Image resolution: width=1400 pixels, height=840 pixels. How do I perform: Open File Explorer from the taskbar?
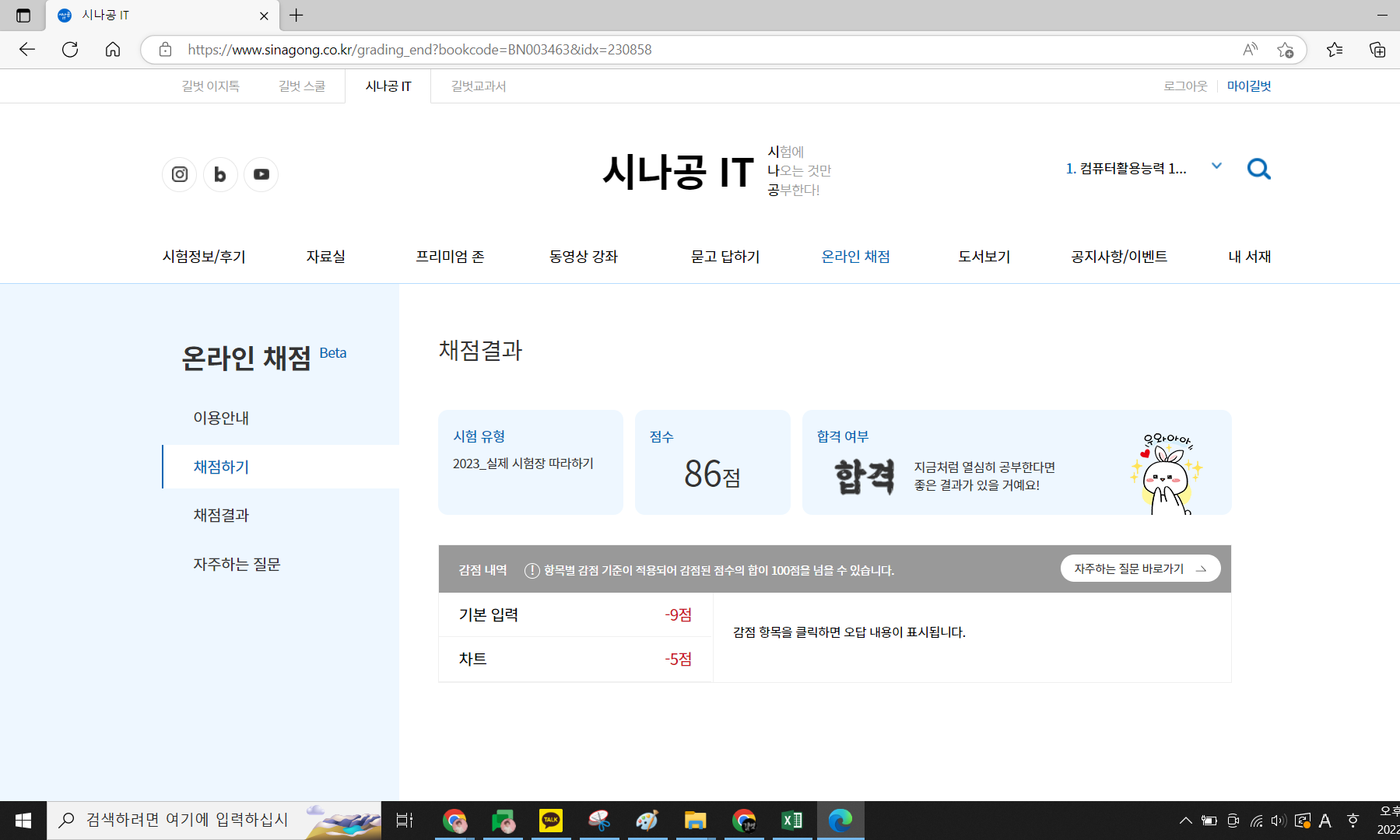(695, 821)
